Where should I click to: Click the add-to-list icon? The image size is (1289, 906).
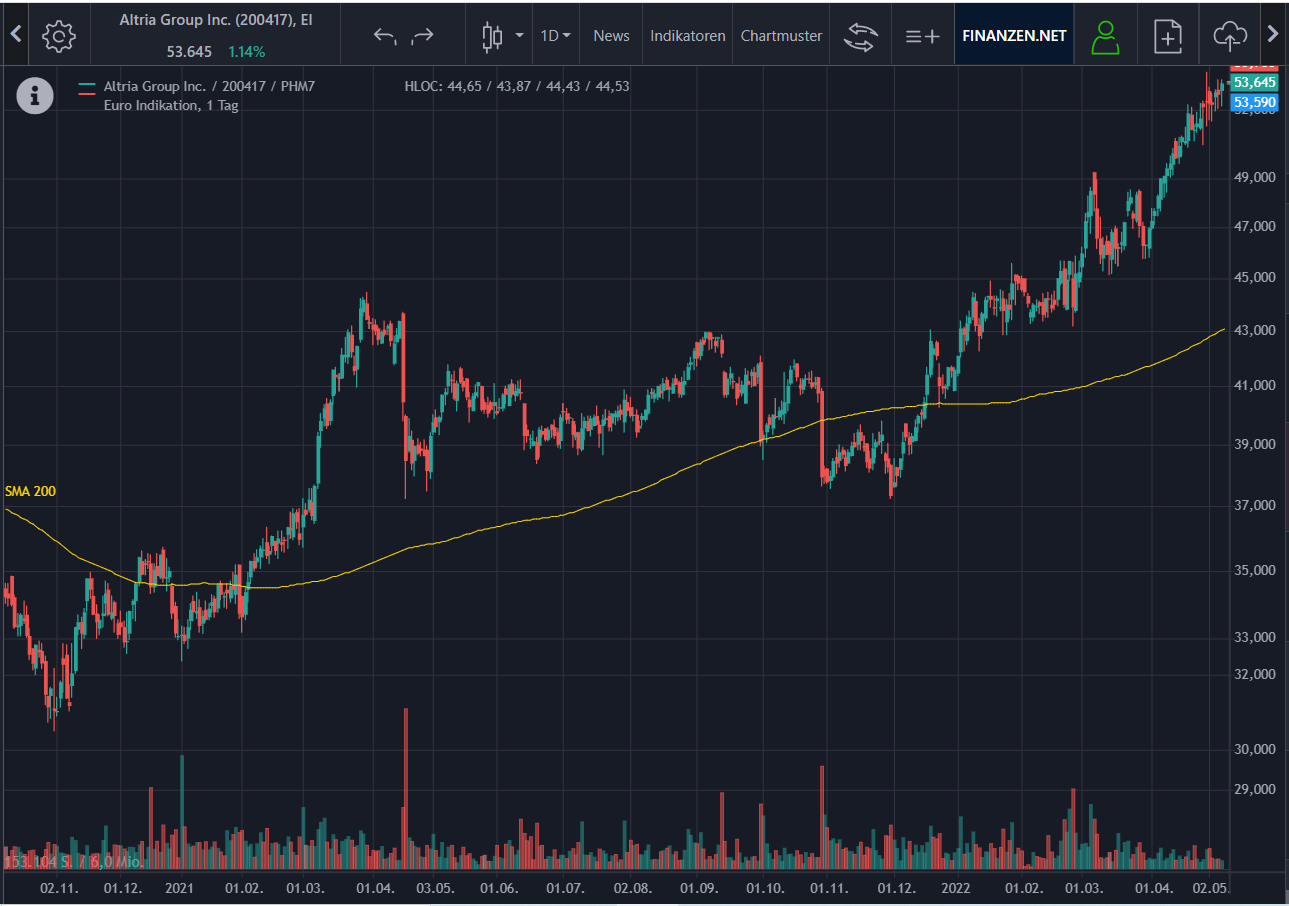tap(922, 36)
